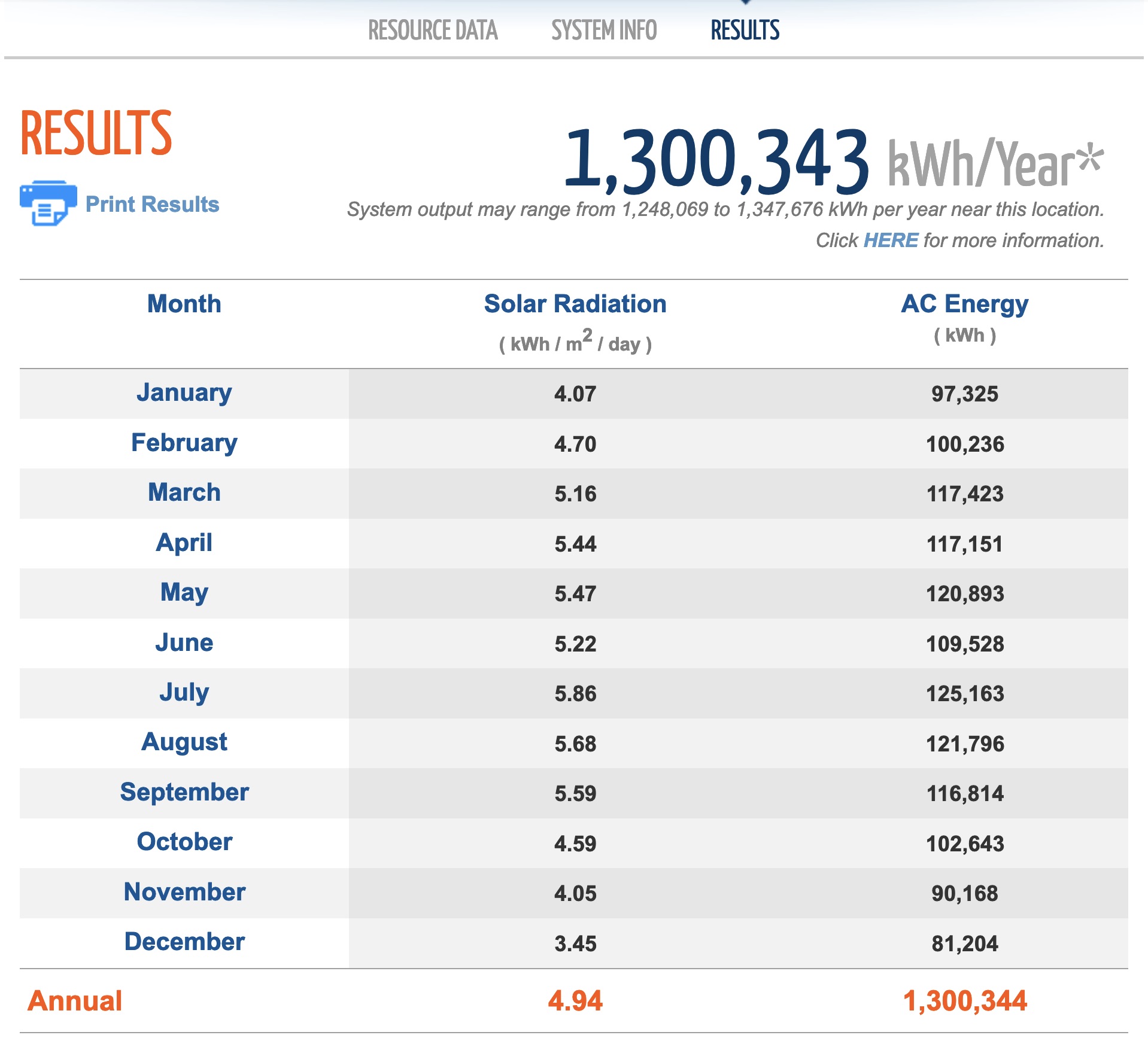
Task: Click May solar radiation value 5.47
Action: coord(575,593)
